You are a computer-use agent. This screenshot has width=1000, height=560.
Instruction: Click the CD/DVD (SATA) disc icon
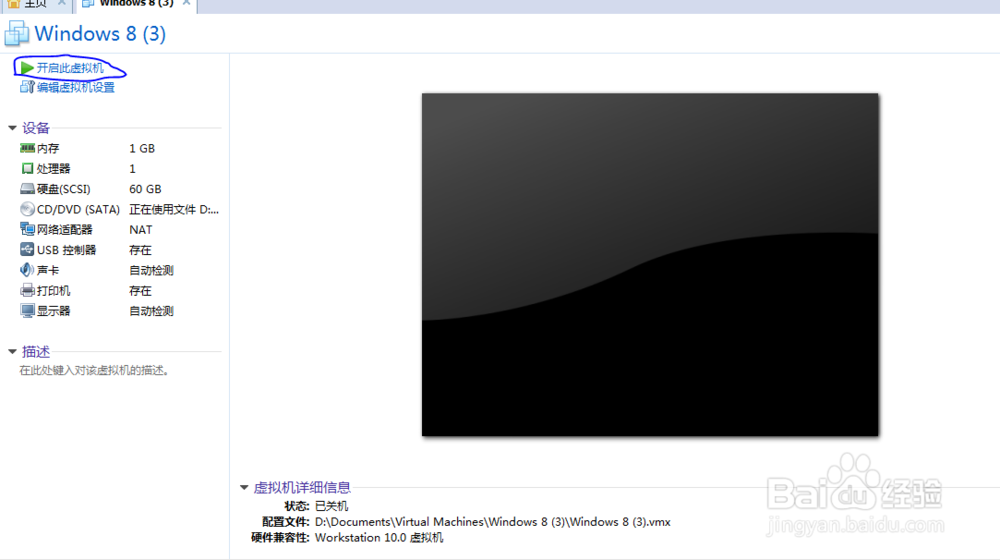click(x=27, y=209)
